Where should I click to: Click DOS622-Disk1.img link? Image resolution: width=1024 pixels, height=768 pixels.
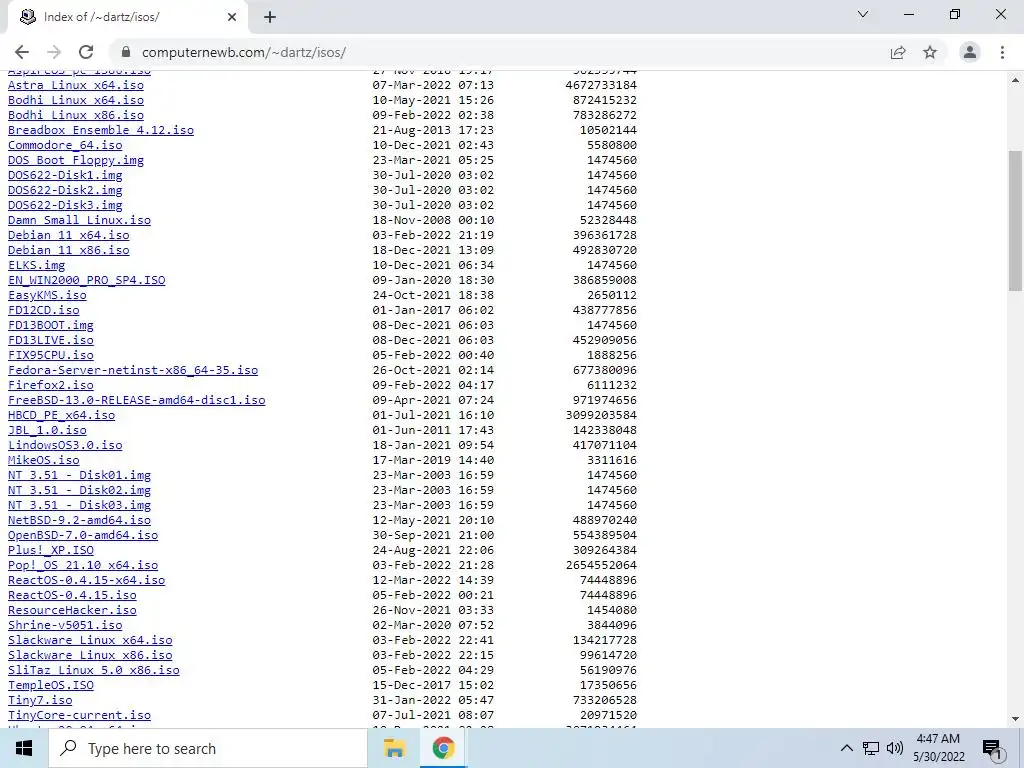(x=65, y=175)
